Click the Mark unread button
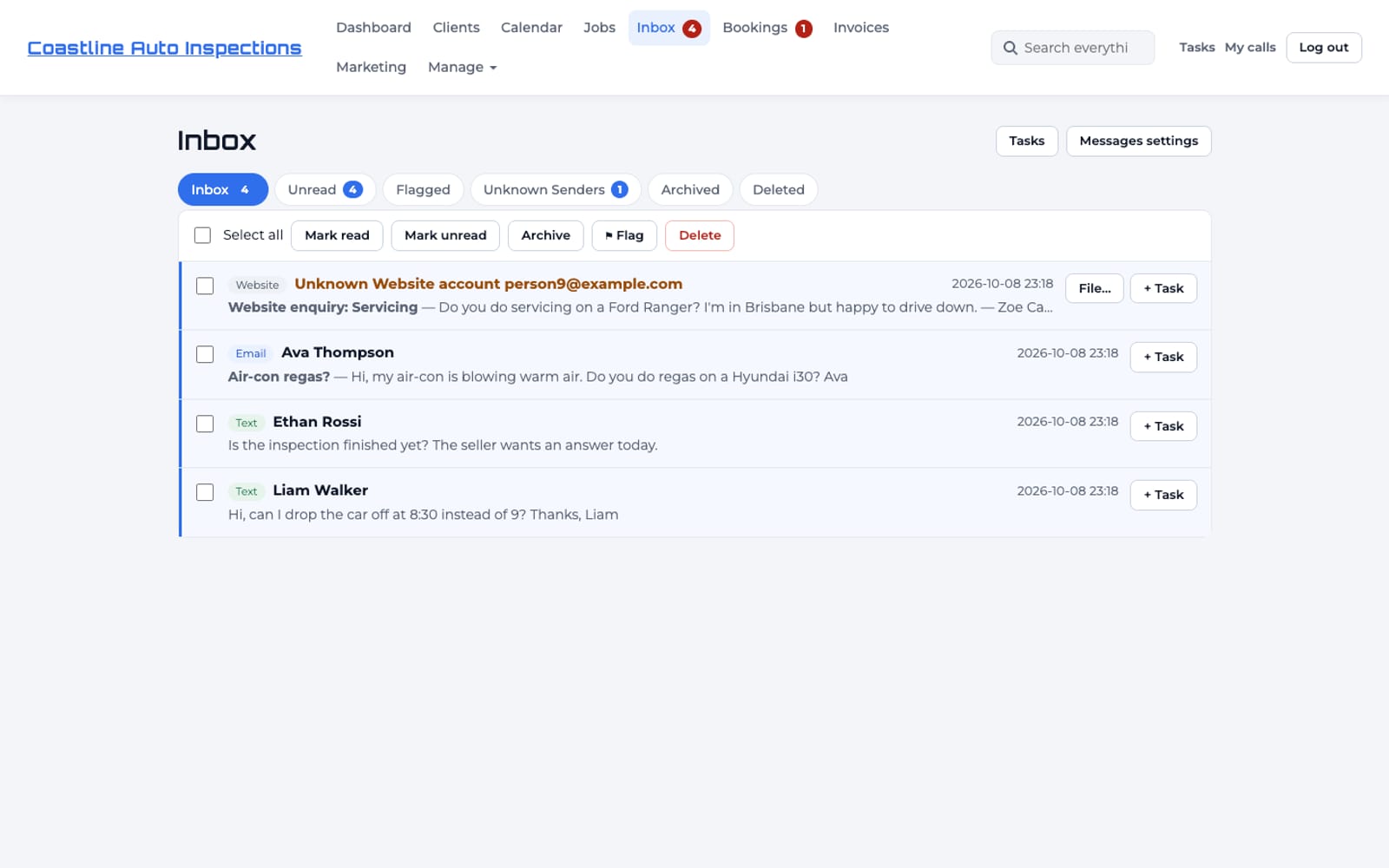Viewport: 1389px width, 868px height. tap(445, 235)
